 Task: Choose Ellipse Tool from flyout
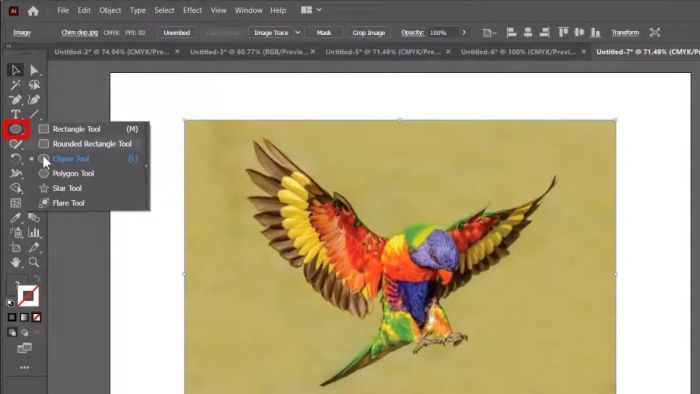pos(88,158)
